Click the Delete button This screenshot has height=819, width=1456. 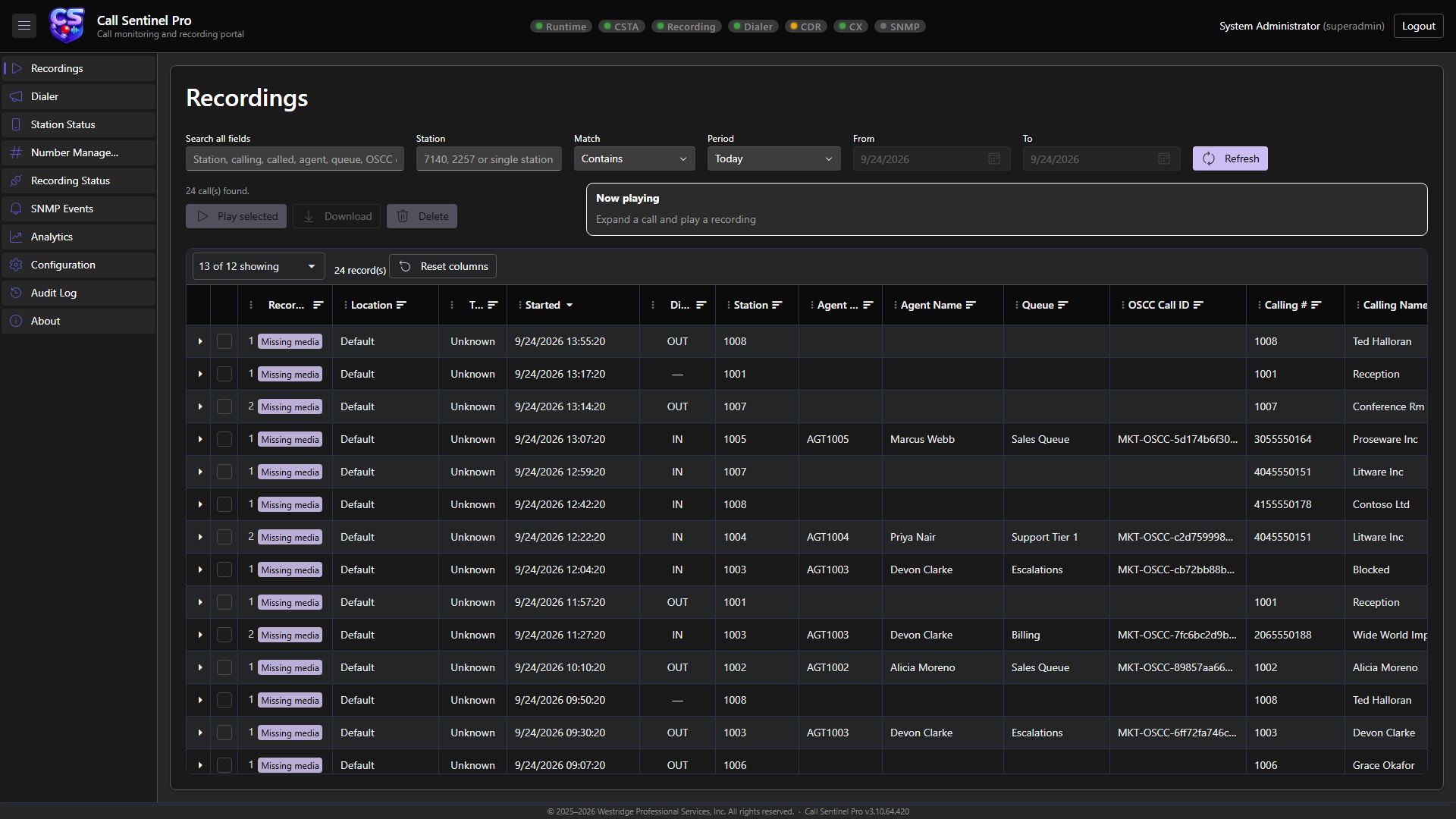pyautogui.click(x=422, y=216)
